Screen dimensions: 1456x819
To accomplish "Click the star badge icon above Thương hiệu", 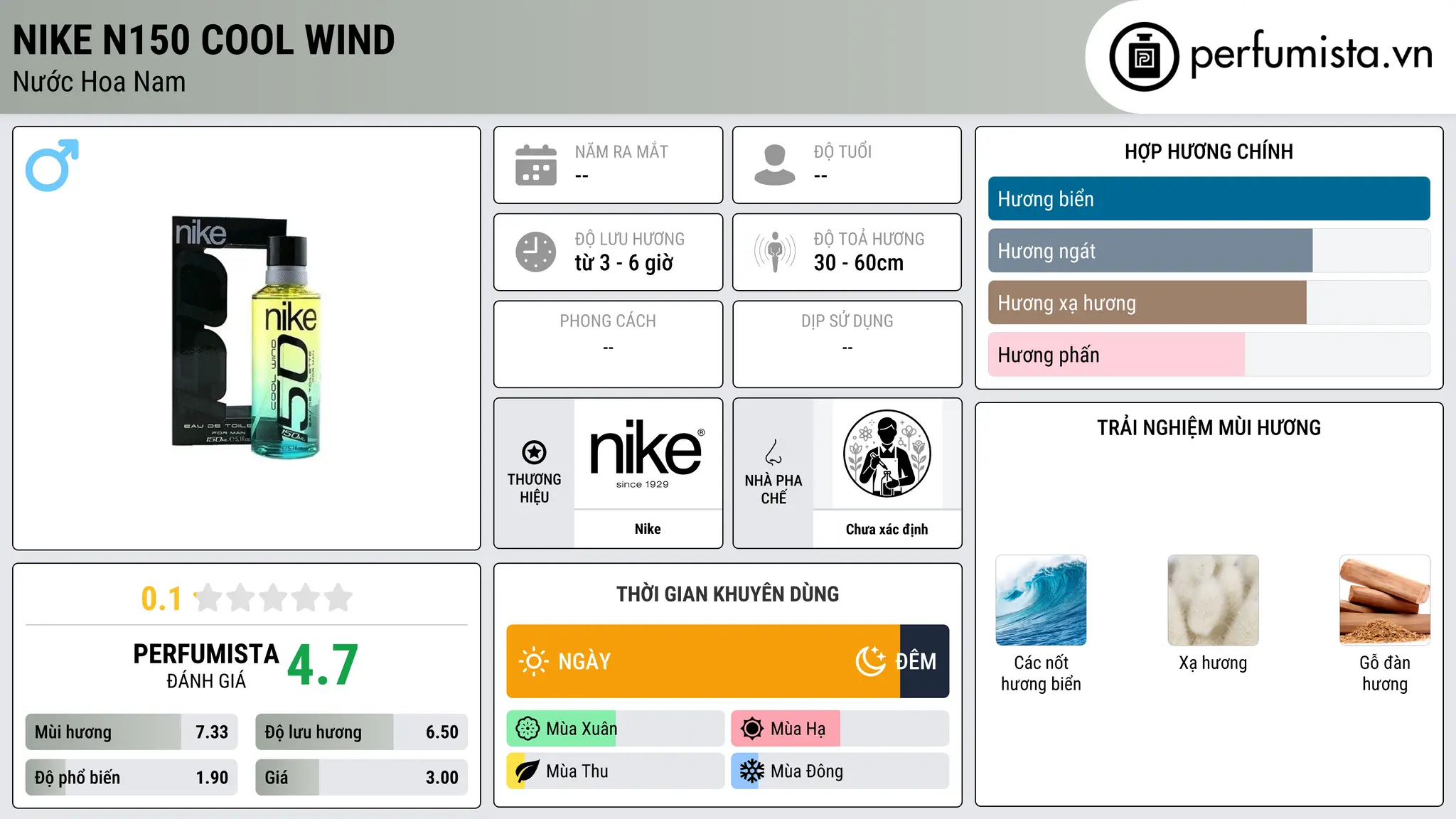I will [534, 452].
